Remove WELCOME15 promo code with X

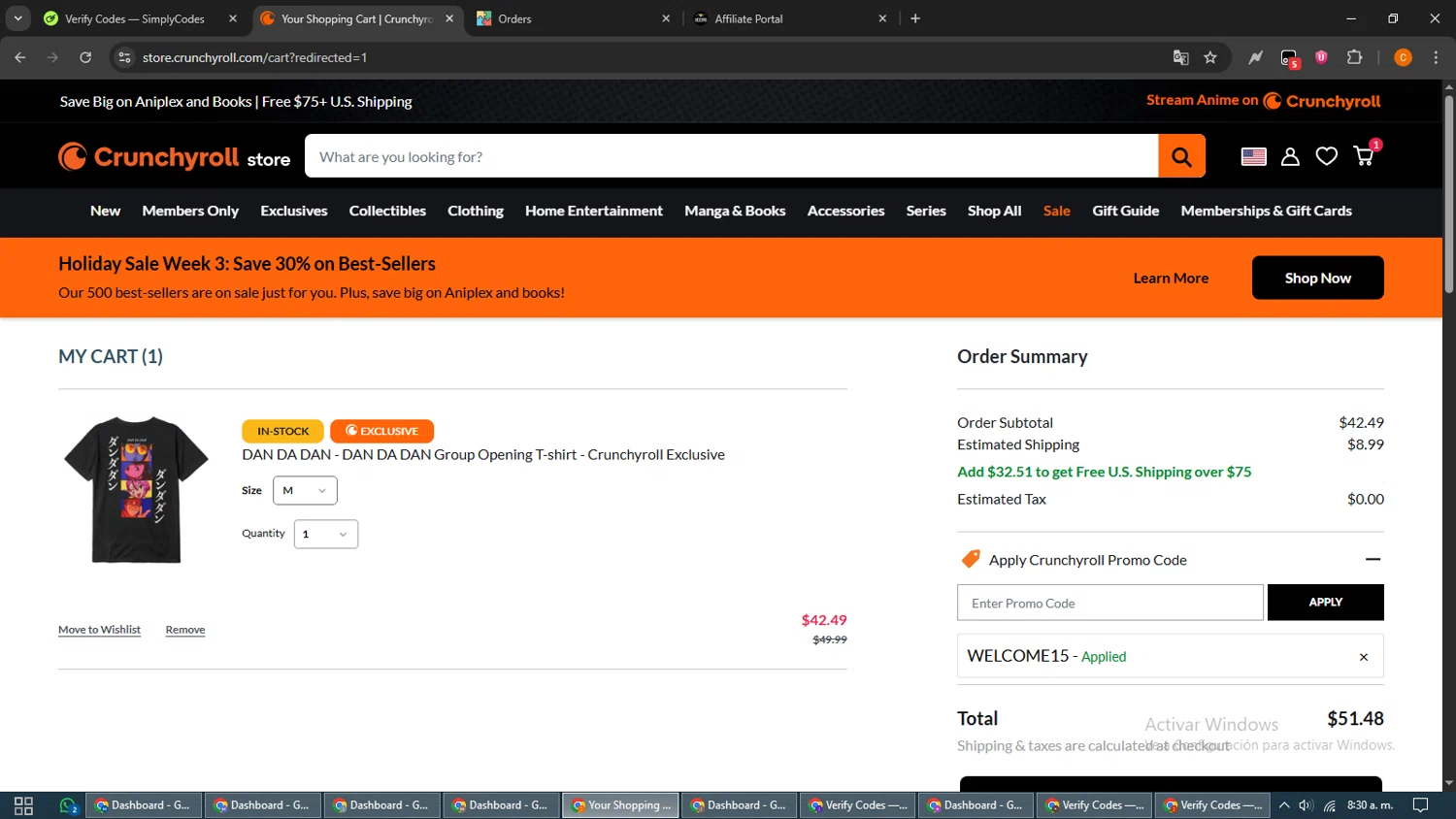[x=1364, y=657]
